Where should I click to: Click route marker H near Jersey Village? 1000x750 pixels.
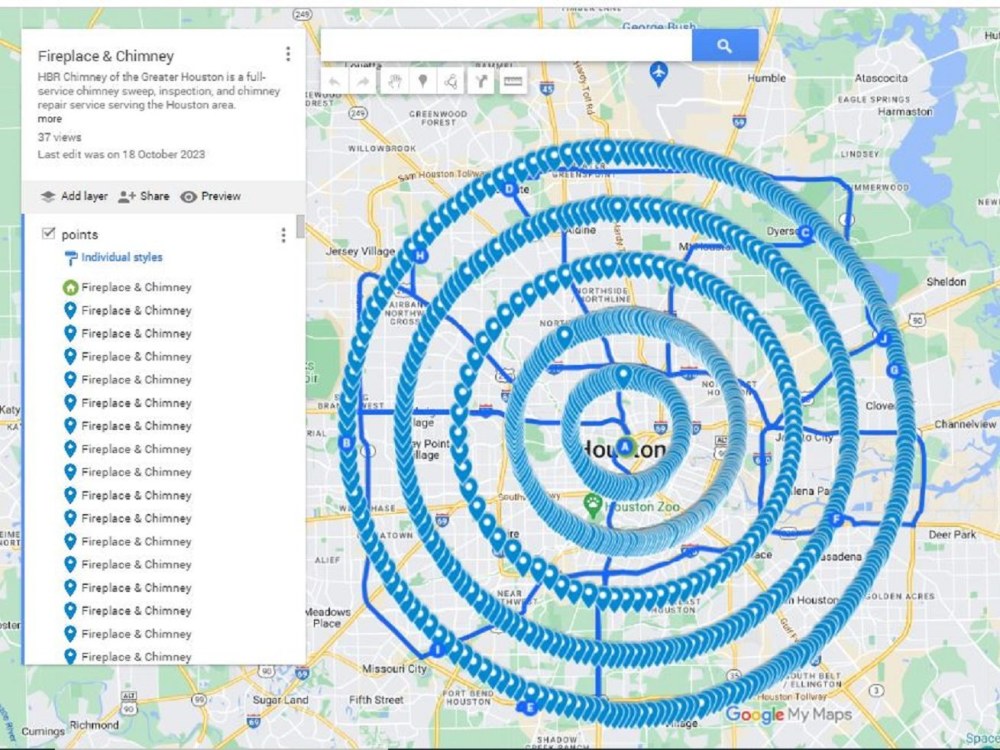pos(420,256)
